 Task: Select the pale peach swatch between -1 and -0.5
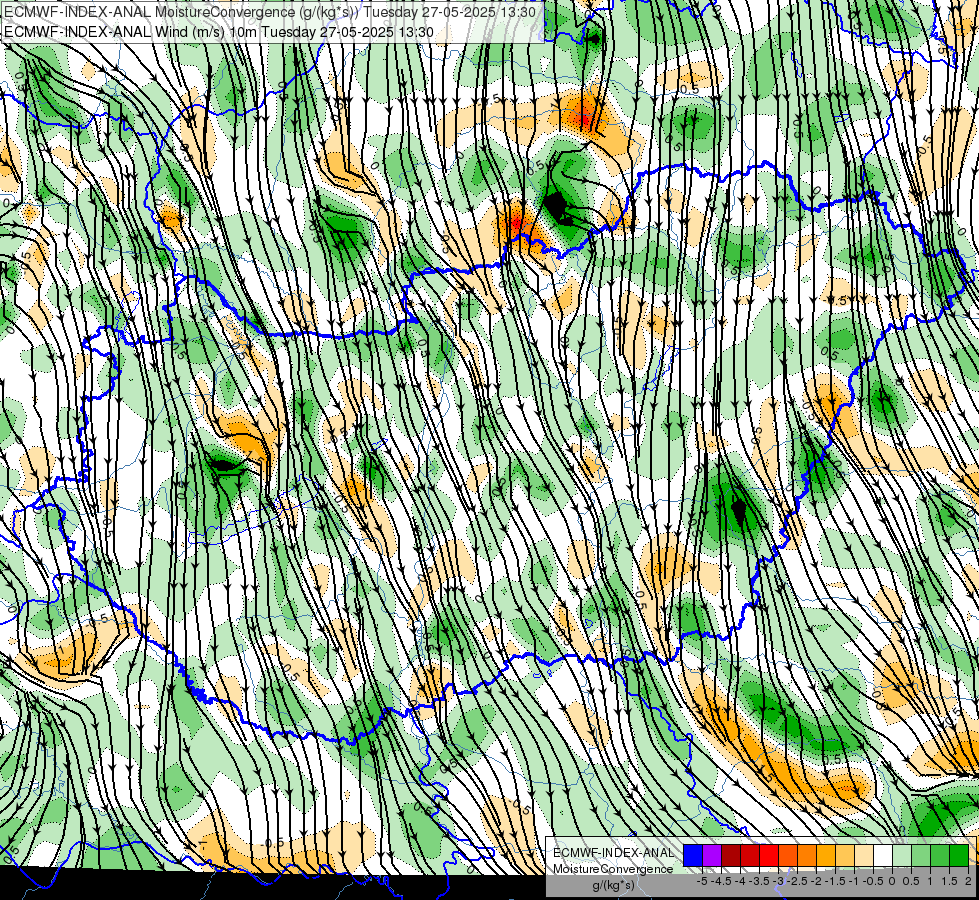coord(863,855)
